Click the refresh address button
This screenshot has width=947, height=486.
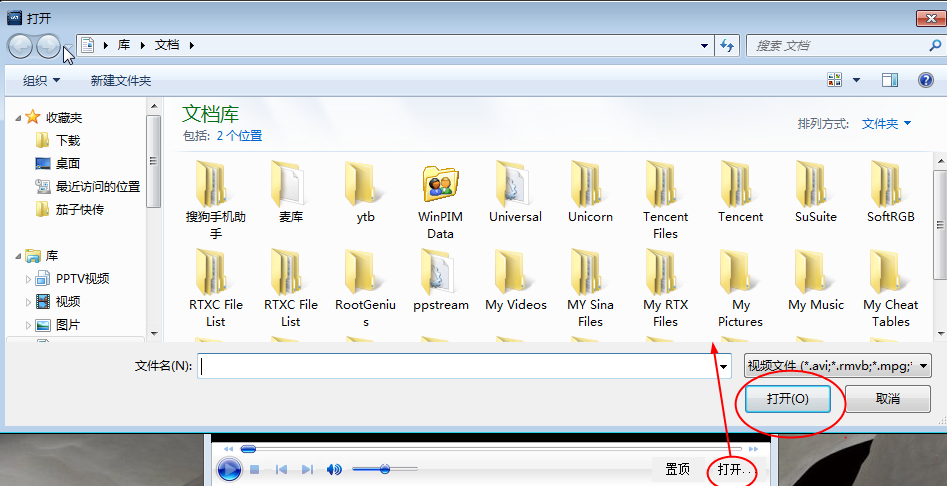tap(727, 45)
